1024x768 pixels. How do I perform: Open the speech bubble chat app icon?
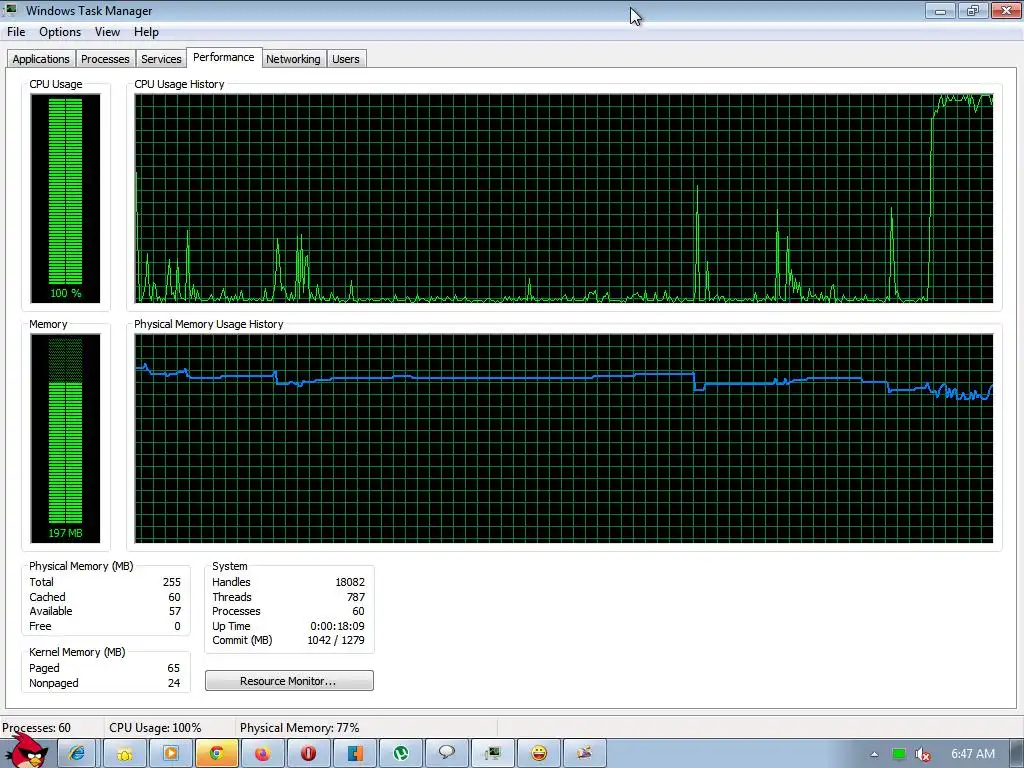447,754
